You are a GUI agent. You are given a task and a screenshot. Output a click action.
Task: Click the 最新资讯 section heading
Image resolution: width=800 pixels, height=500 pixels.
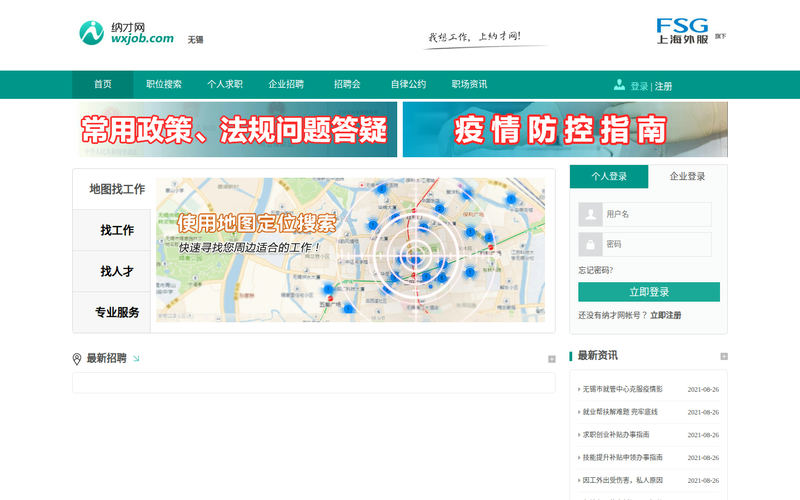(x=597, y=356)
